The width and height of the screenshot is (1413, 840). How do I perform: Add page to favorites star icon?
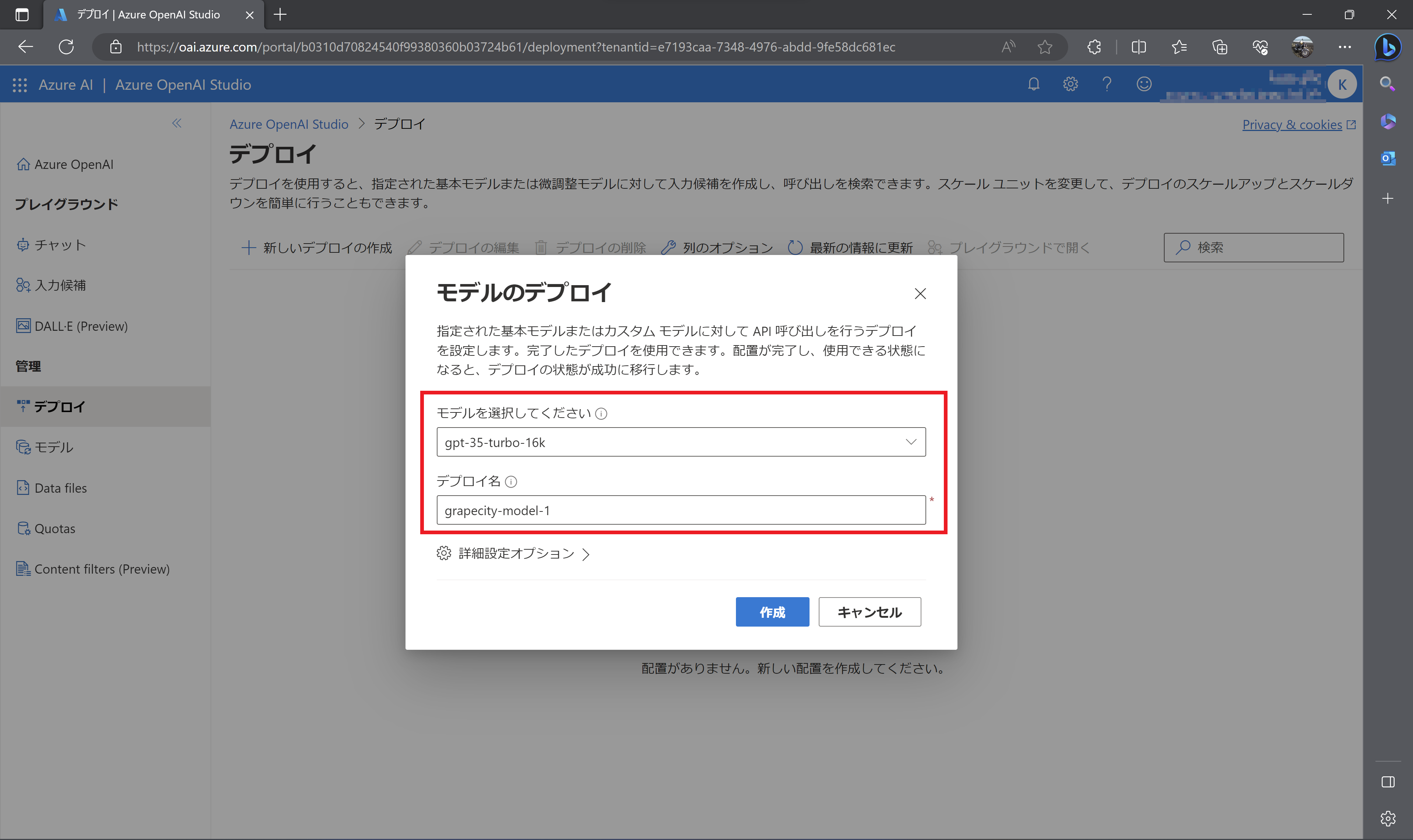pos(1045,46)
